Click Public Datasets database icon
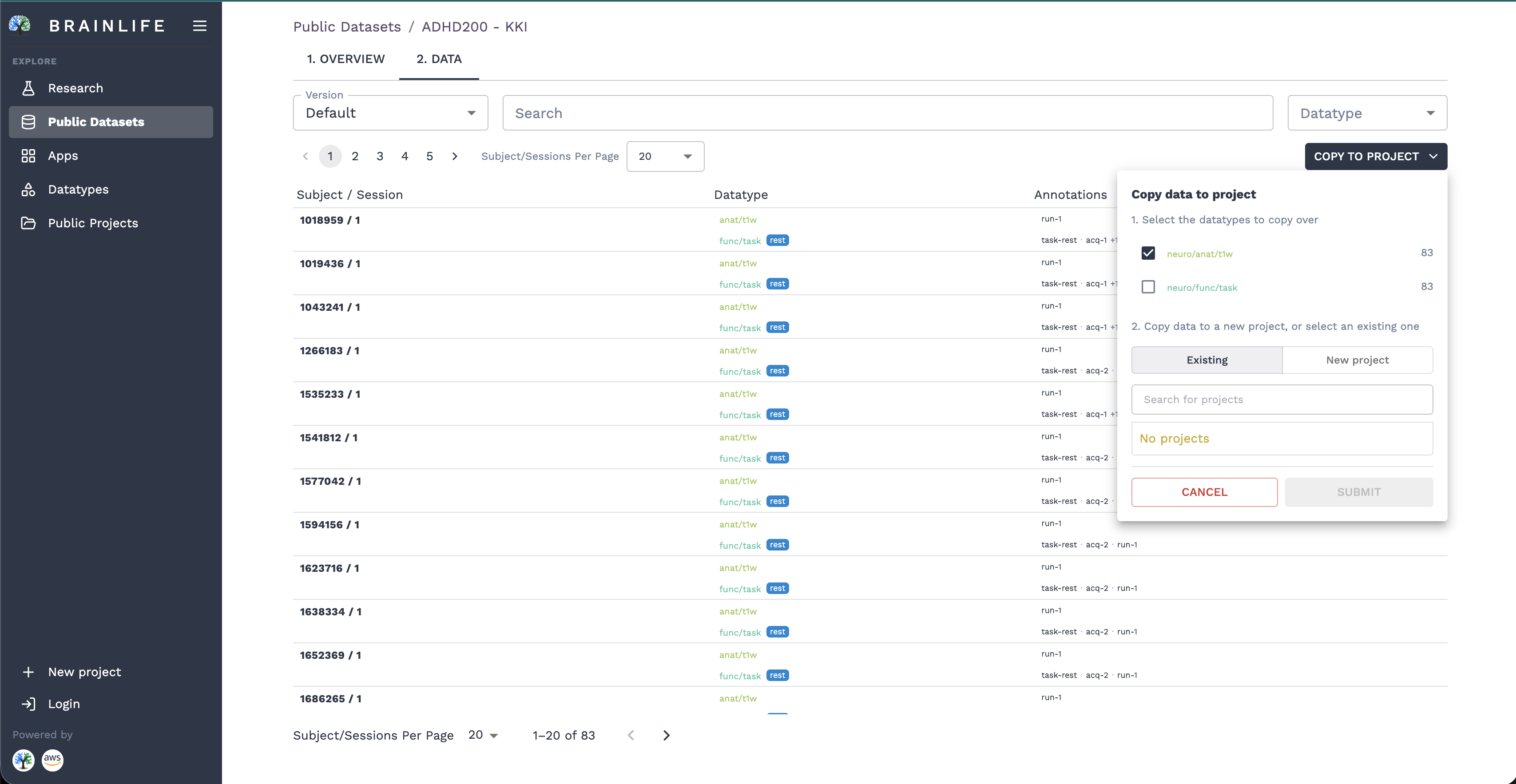1516x784 pixels. click(28, 122)
